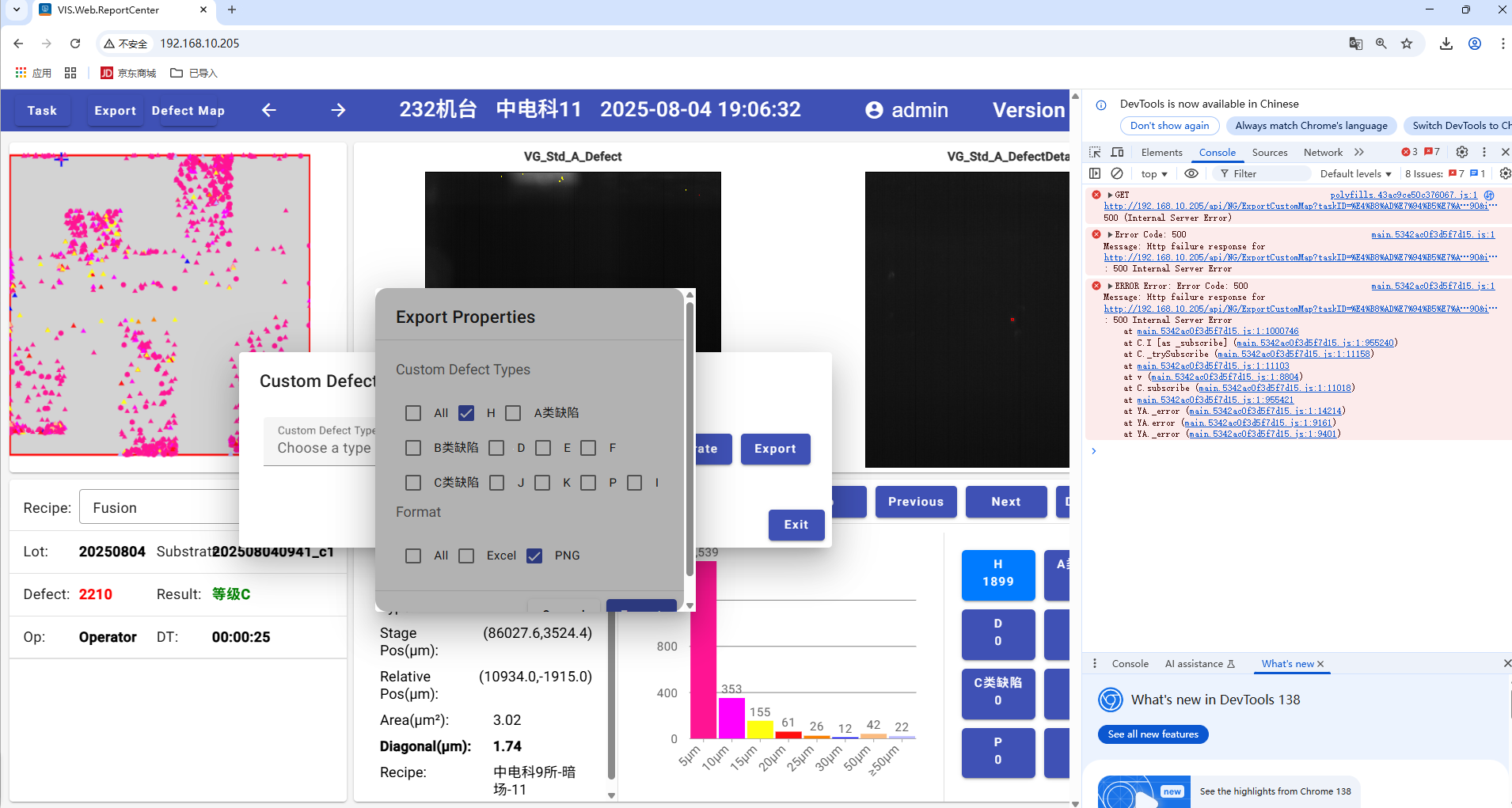Switch to the Network tab
Image resolution: width=1512 pixels, height=808 pixels.
(x=1323, y=152)
